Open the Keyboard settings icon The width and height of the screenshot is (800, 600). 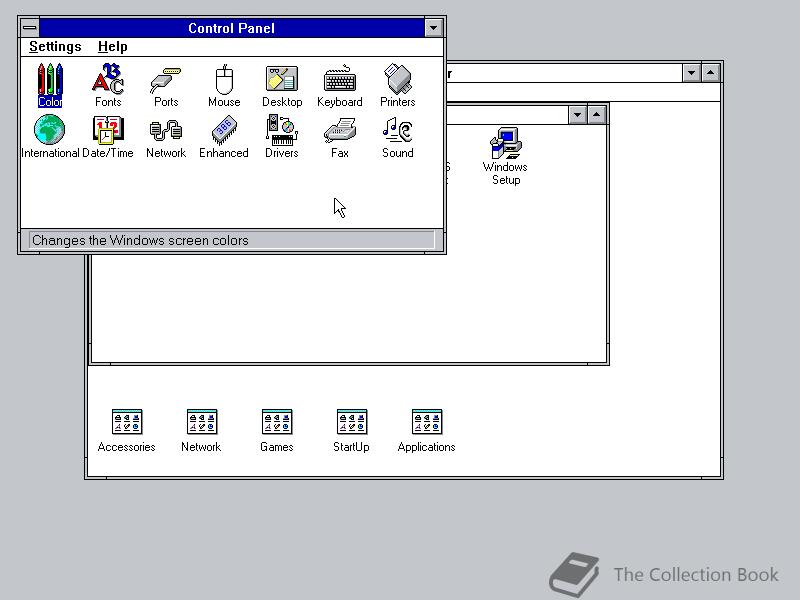click(x=340, y=86)
